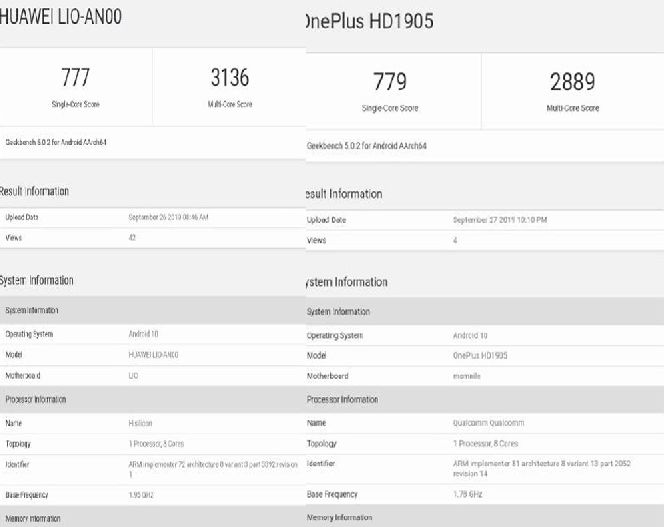Select the 777 single-core score
This screenshot has height=527, width=664.
[75, 78]
